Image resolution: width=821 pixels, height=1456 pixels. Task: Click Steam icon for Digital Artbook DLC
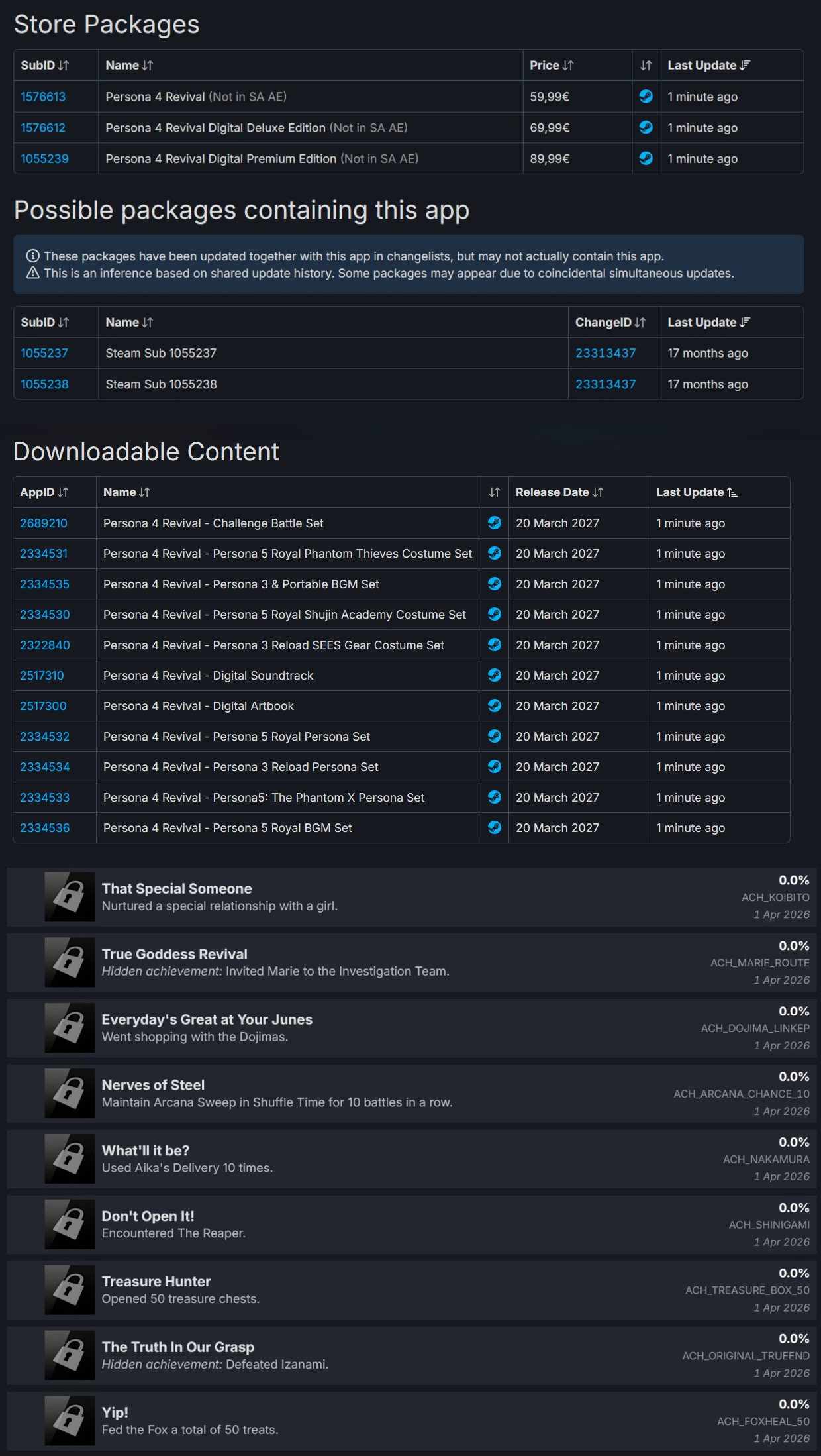(x=495, y=705)
